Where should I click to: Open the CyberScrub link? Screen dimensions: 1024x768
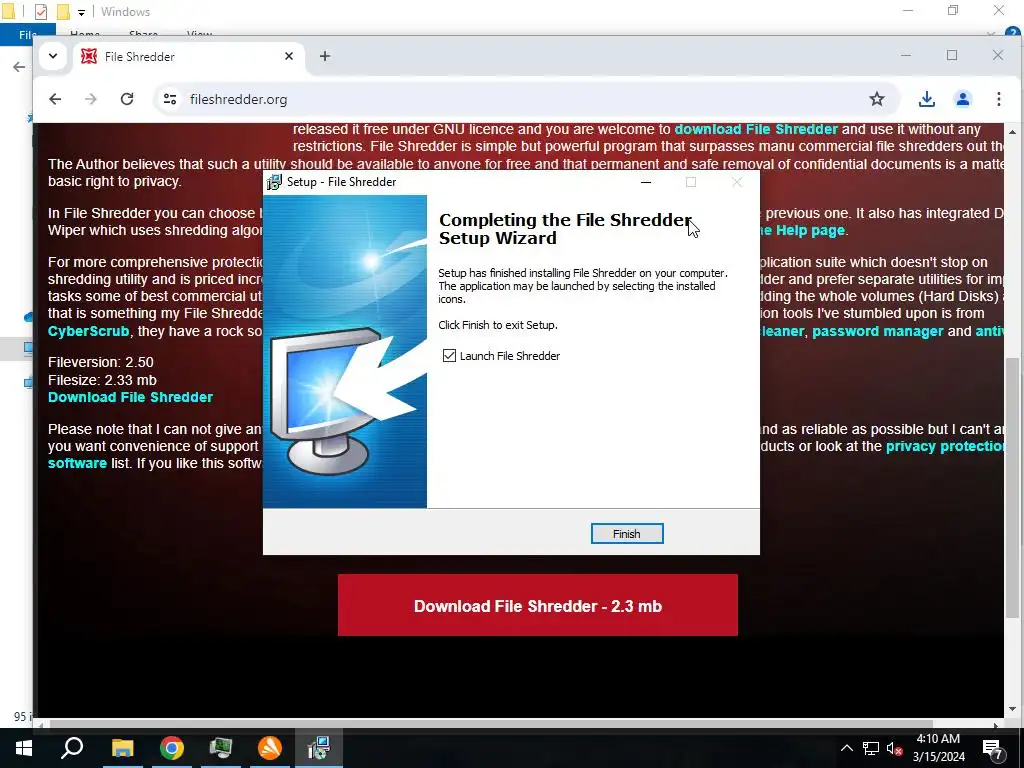pos(88,331)
